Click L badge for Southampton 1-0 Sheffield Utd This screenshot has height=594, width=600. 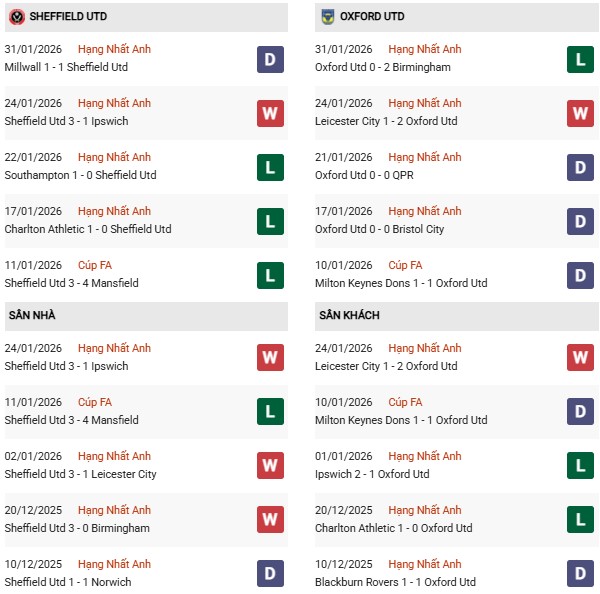pyautogui.click(x=270, y=167)
